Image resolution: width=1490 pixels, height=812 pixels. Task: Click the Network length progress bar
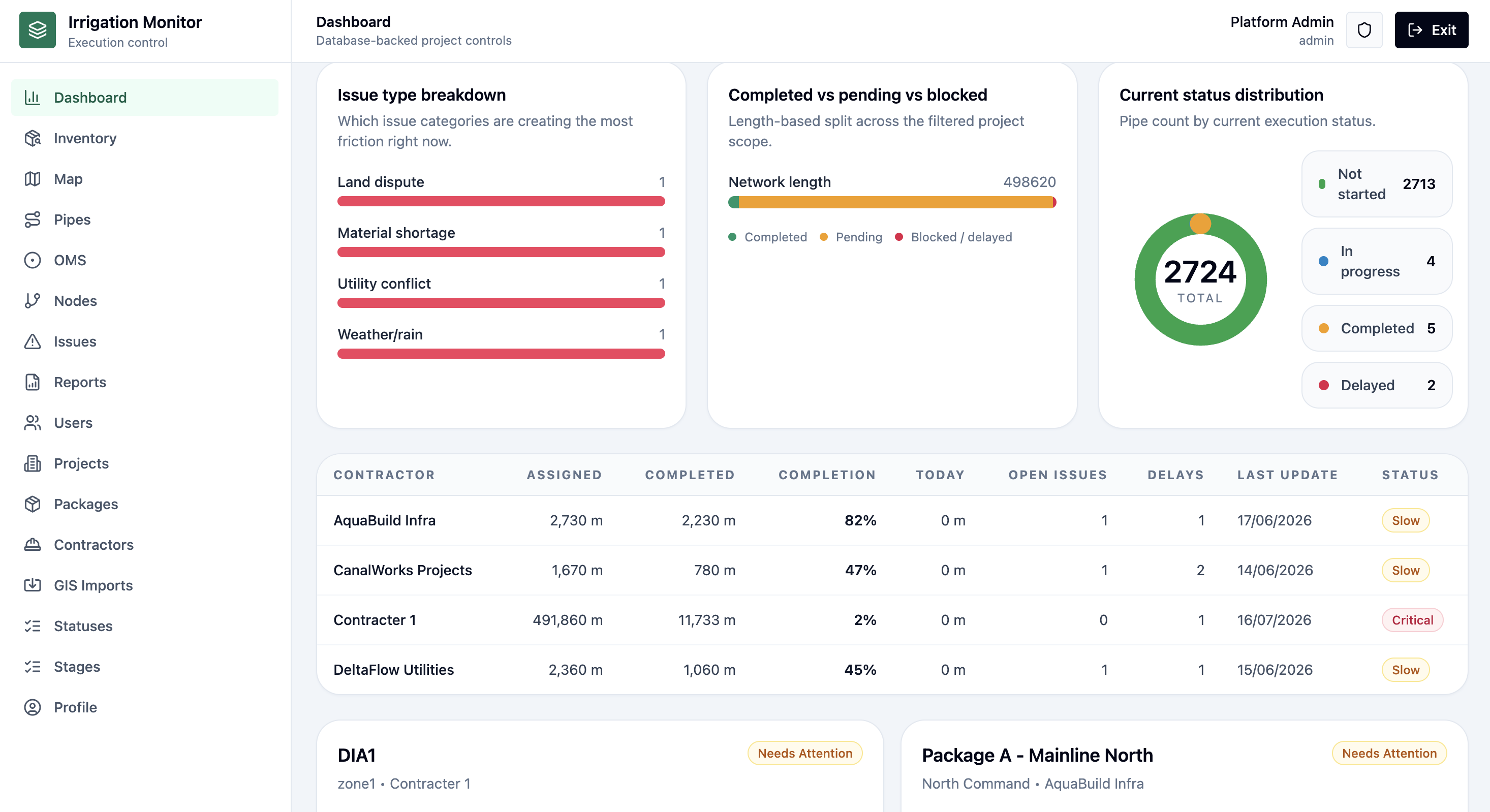point(892,202)
